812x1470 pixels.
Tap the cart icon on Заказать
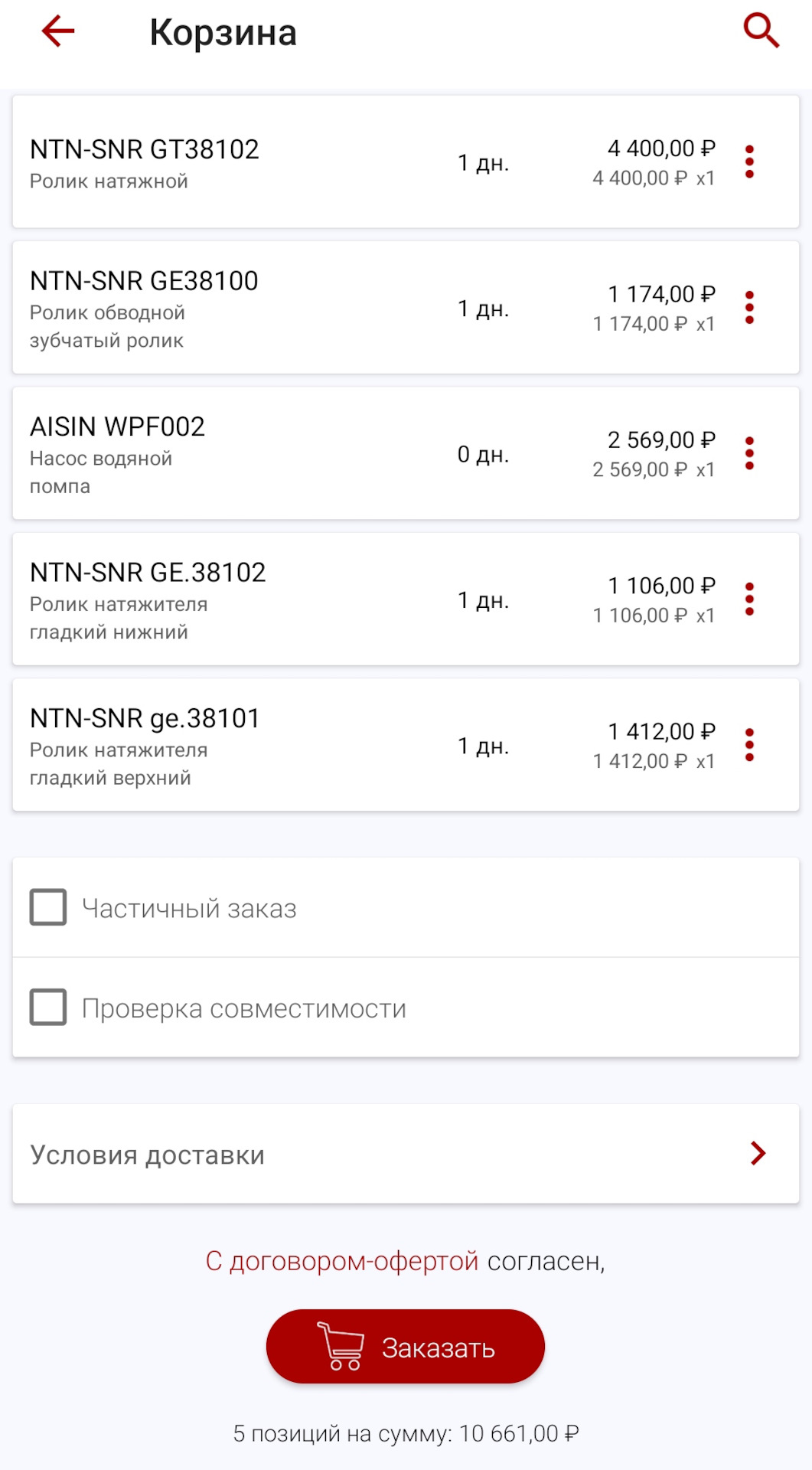341,1346
